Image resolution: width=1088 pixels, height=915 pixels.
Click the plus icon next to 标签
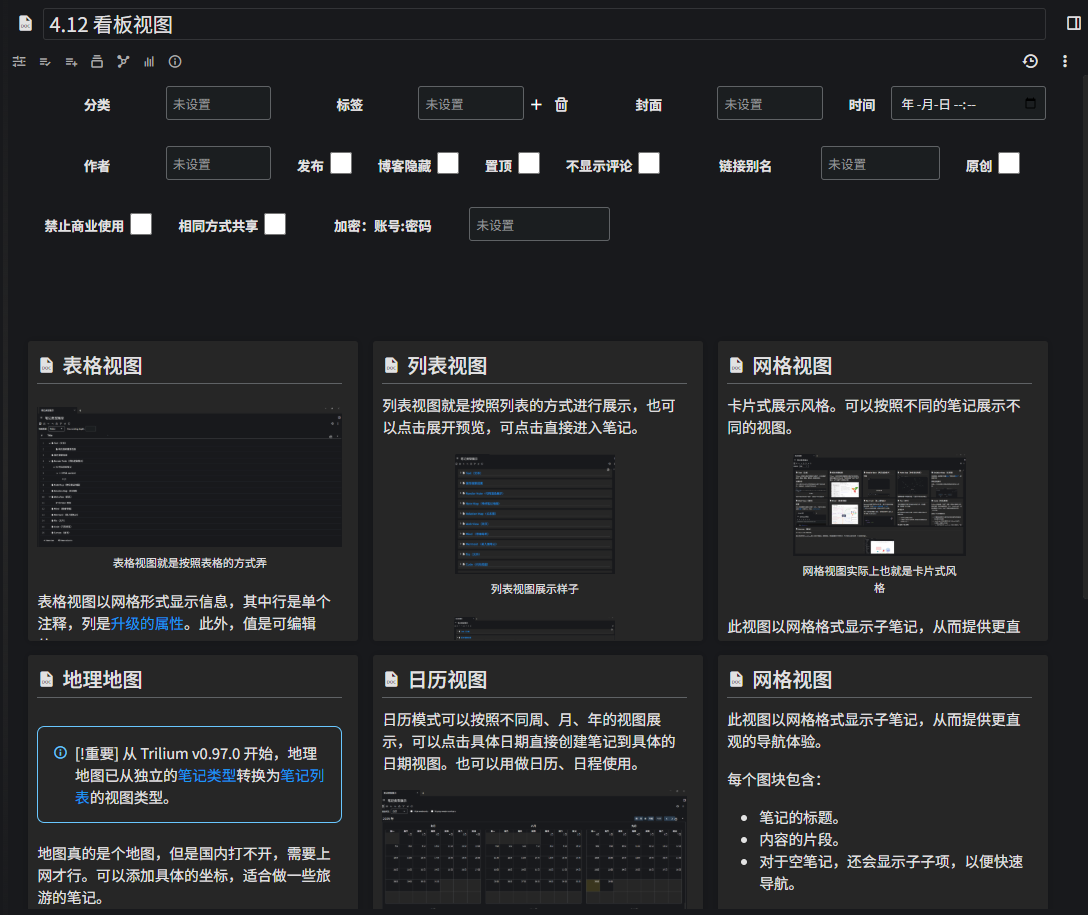tap(536, 104)
